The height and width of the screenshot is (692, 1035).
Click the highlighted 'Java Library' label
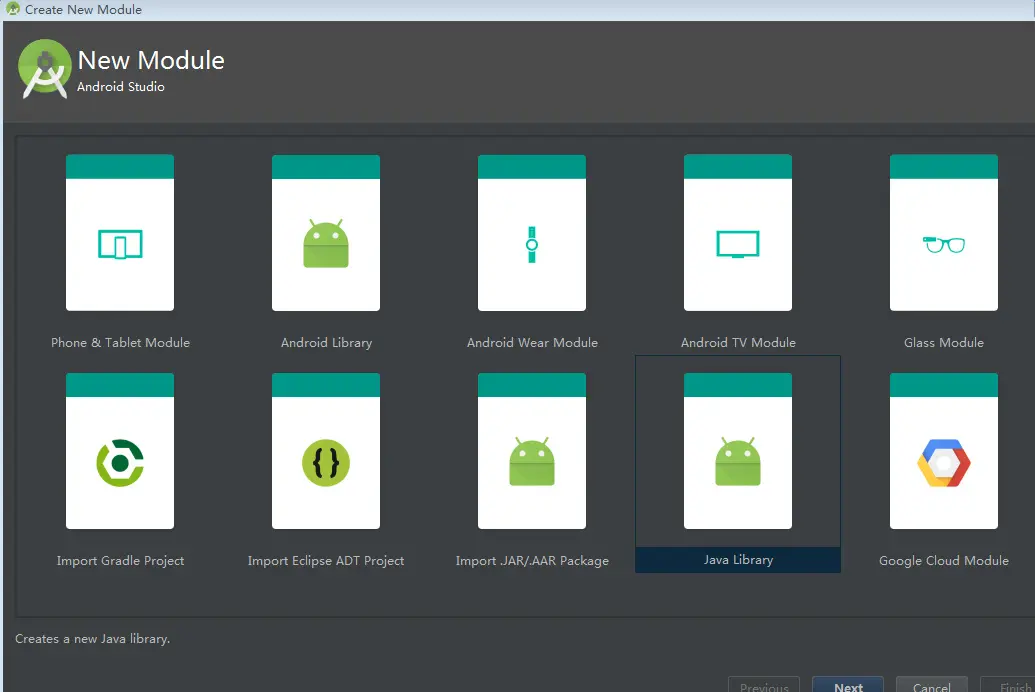pos(738,560)
